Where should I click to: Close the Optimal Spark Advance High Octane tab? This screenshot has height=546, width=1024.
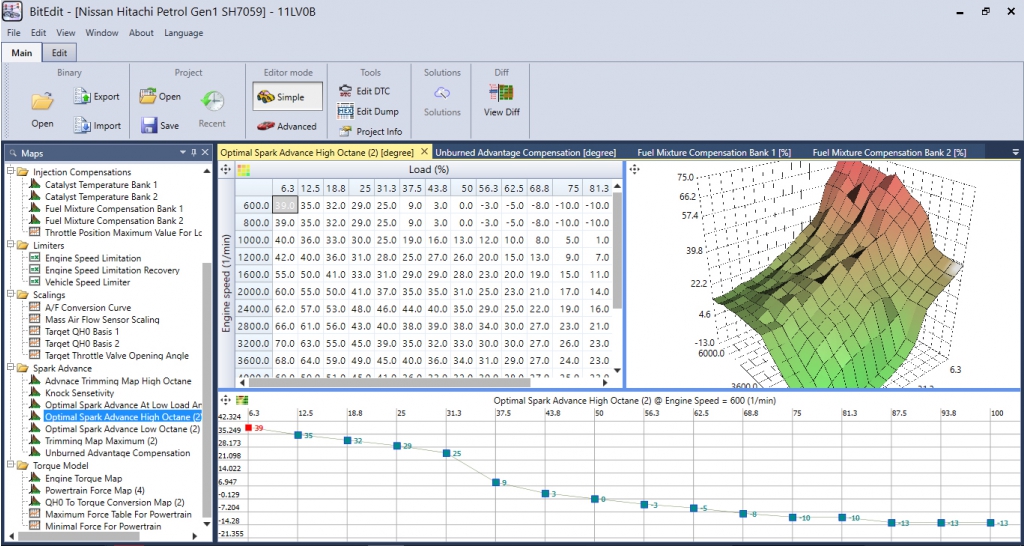click(x=424, y=152)
